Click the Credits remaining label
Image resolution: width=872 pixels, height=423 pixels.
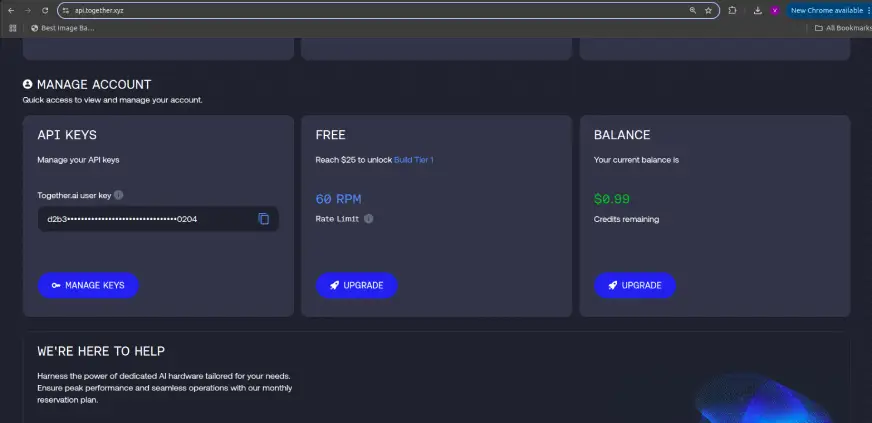click(x=626, y=220)
